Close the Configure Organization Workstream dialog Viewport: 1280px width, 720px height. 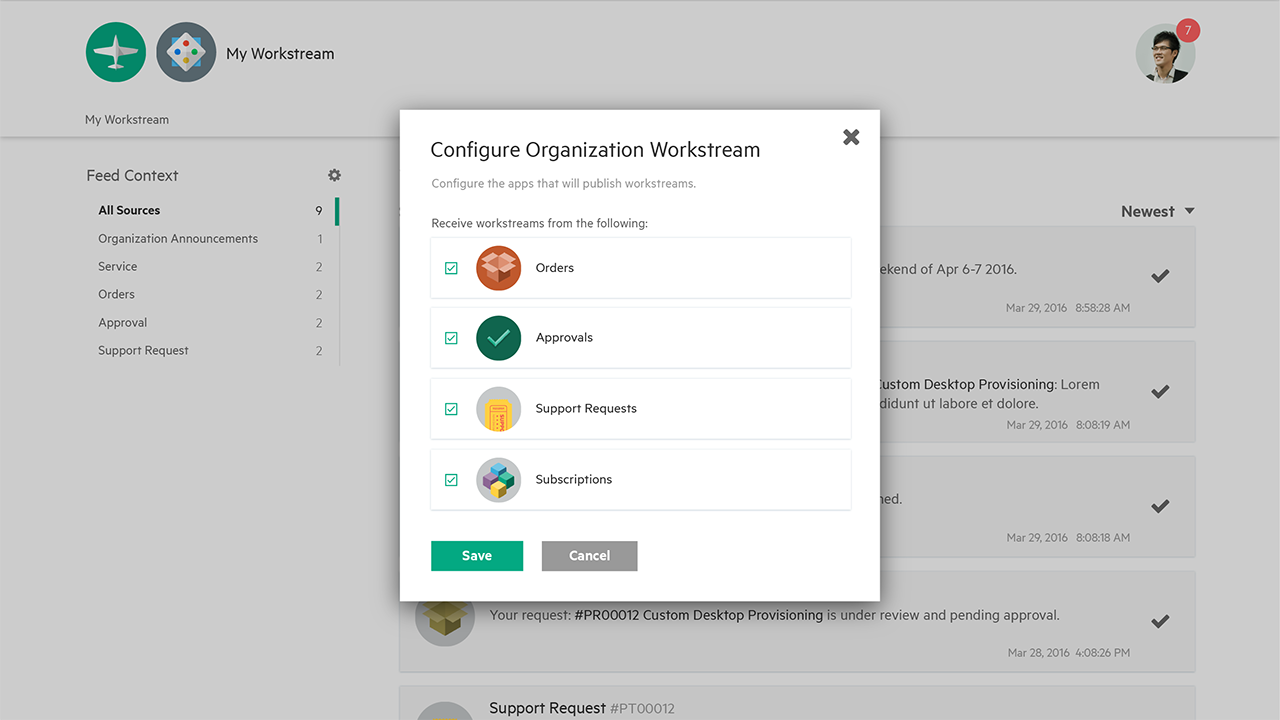click(851, 137)
